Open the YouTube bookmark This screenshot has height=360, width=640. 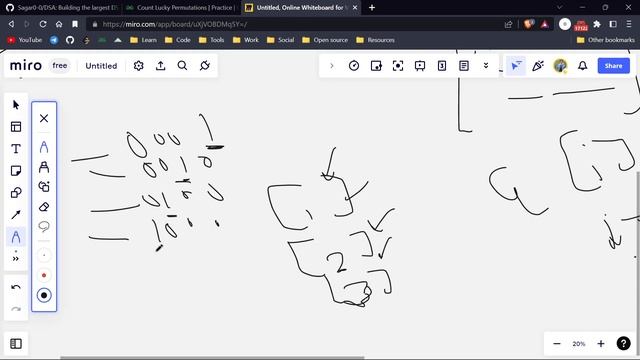(x=25, y=40)
